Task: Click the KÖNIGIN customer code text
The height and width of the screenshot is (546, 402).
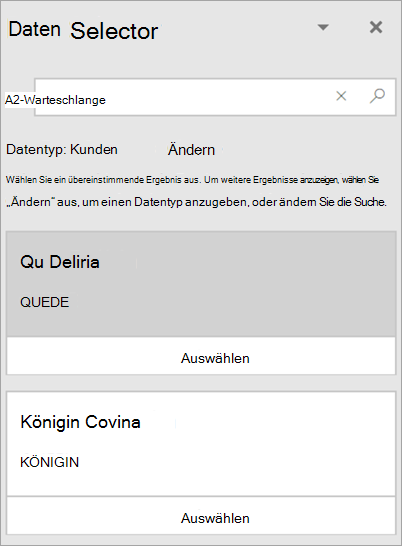Action: point(49,462)
